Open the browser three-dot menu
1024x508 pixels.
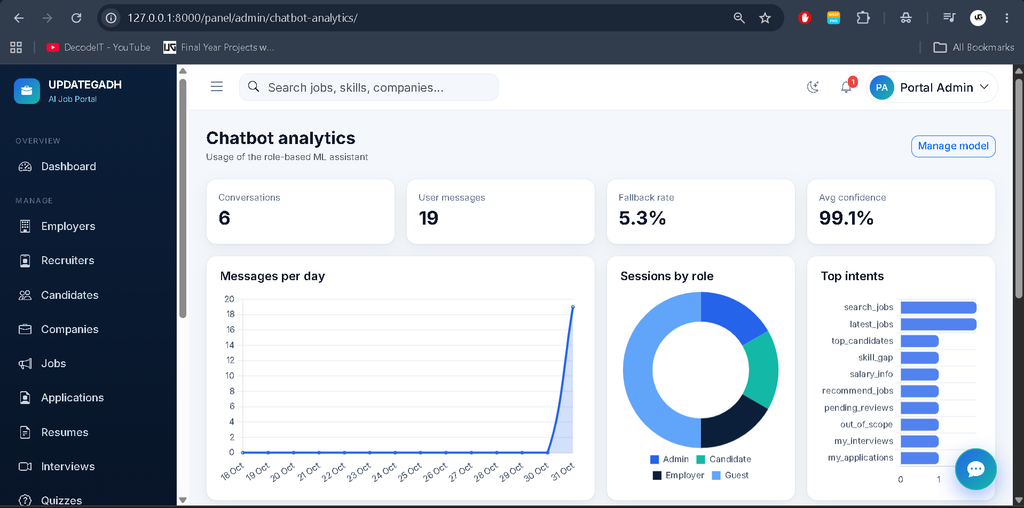click(1006, 18)
